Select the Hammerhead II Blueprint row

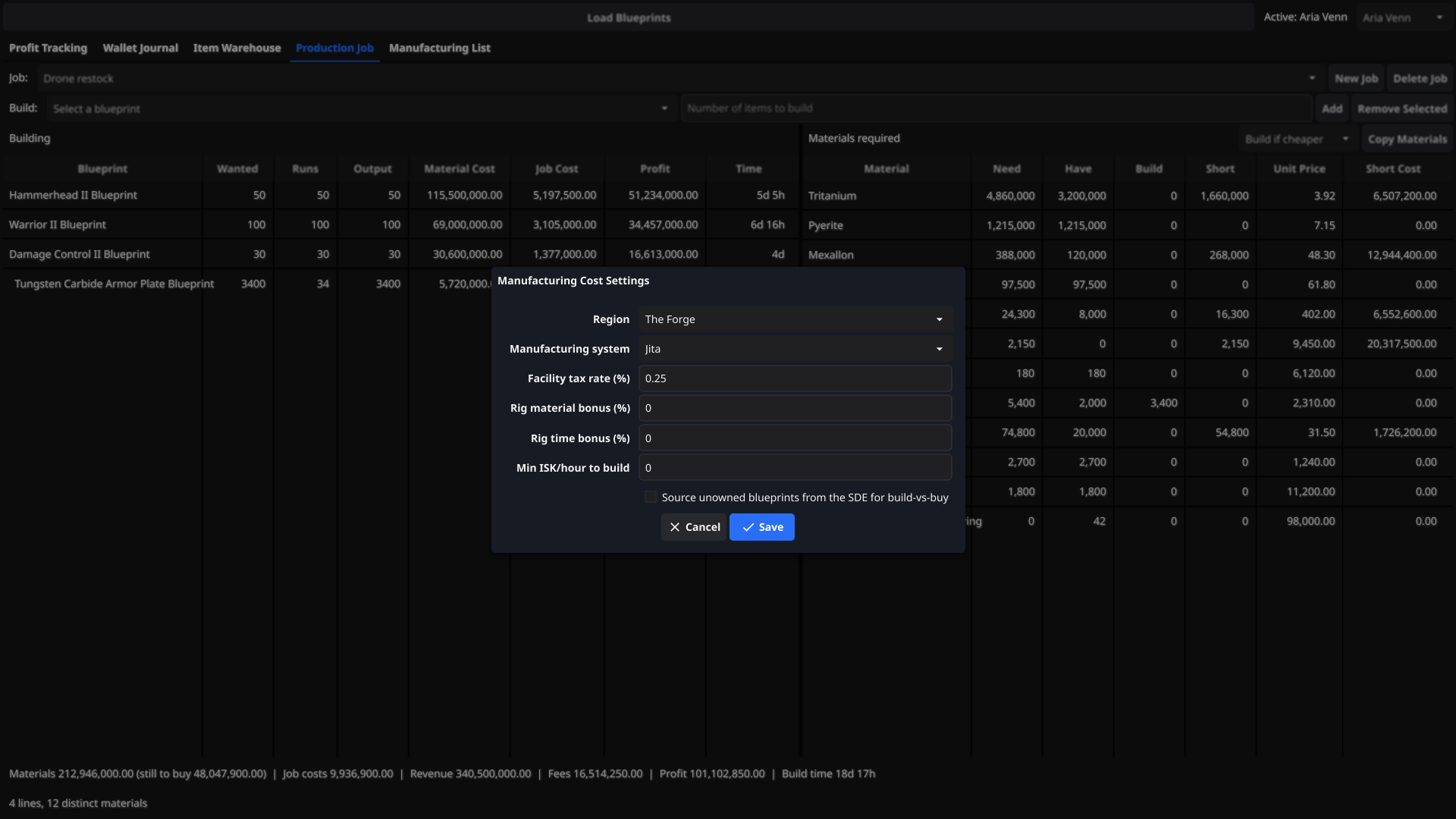(400, 195)
